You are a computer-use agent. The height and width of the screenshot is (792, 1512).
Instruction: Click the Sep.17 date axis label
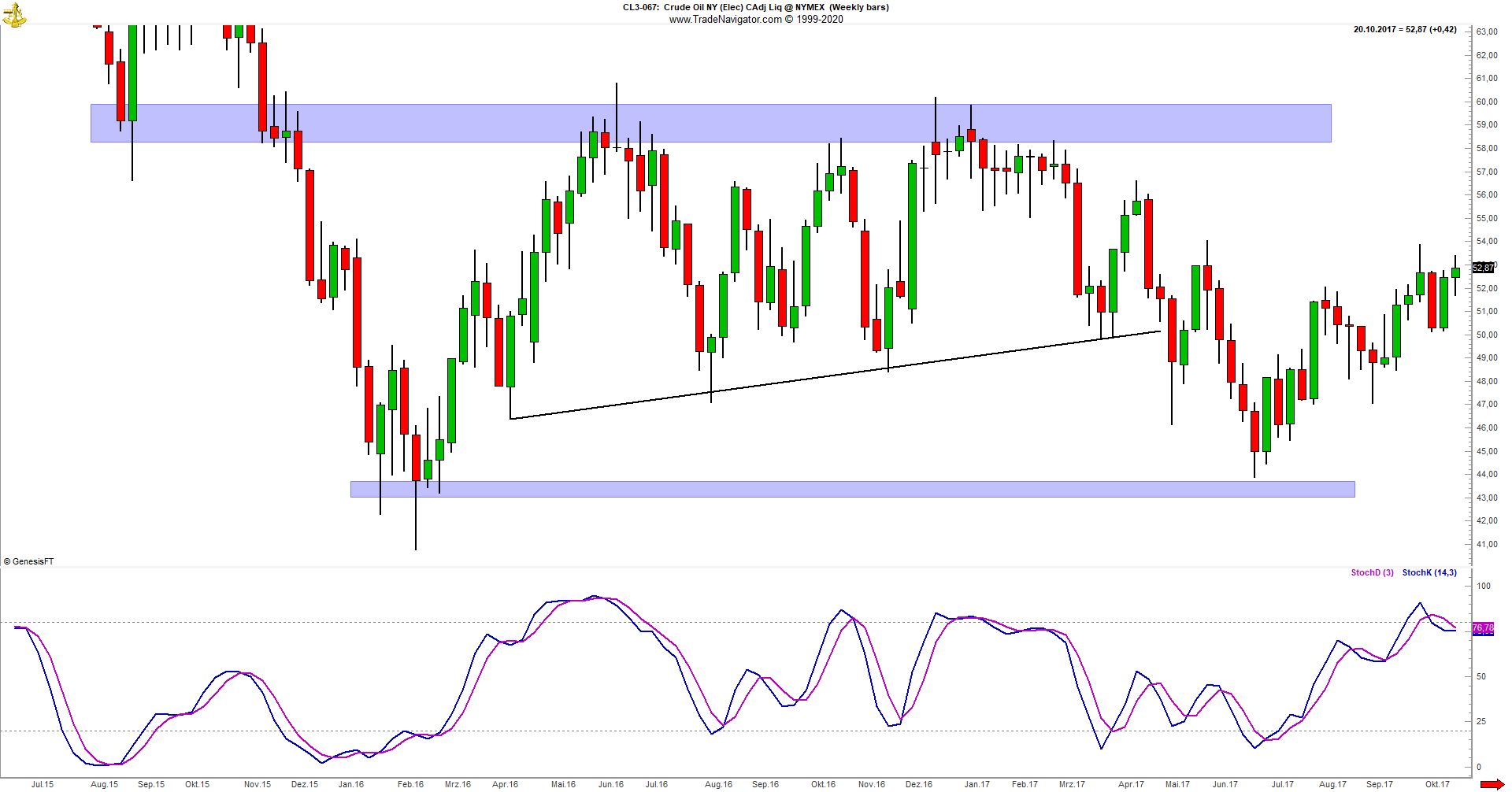click(1379, 784)
